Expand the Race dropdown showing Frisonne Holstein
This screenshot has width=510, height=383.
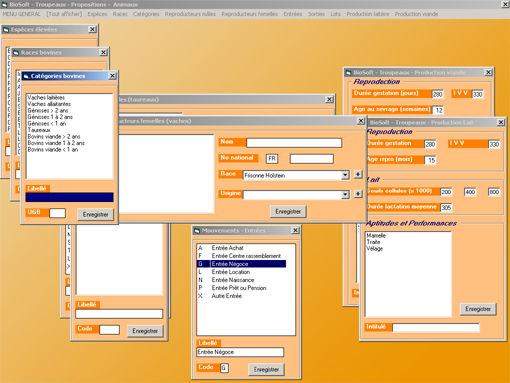(x=345, y=175)
